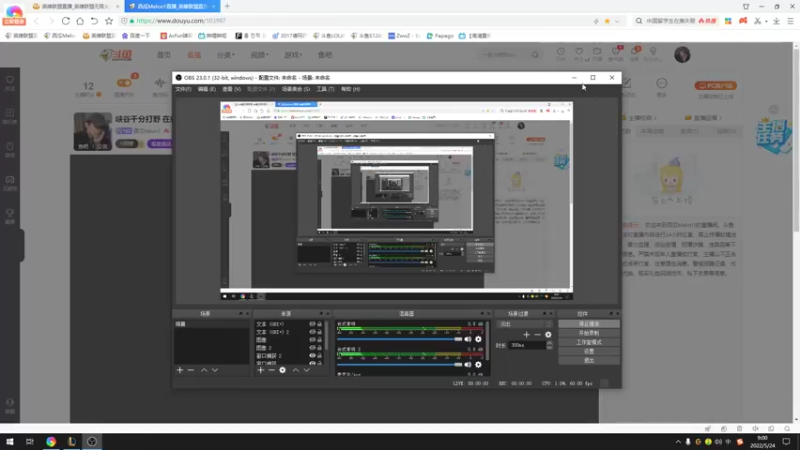Add a scene transition with the plus icon

[527, 335]
